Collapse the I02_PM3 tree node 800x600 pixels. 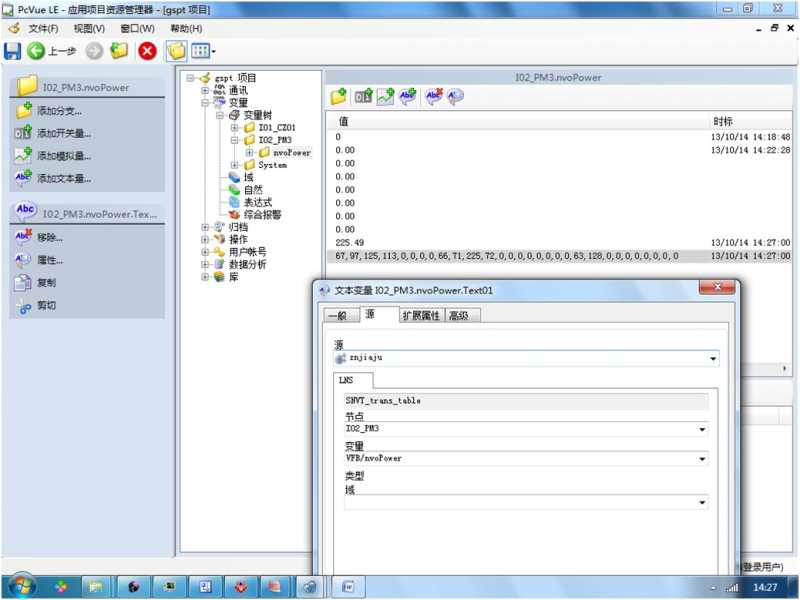tap(235, 140)
